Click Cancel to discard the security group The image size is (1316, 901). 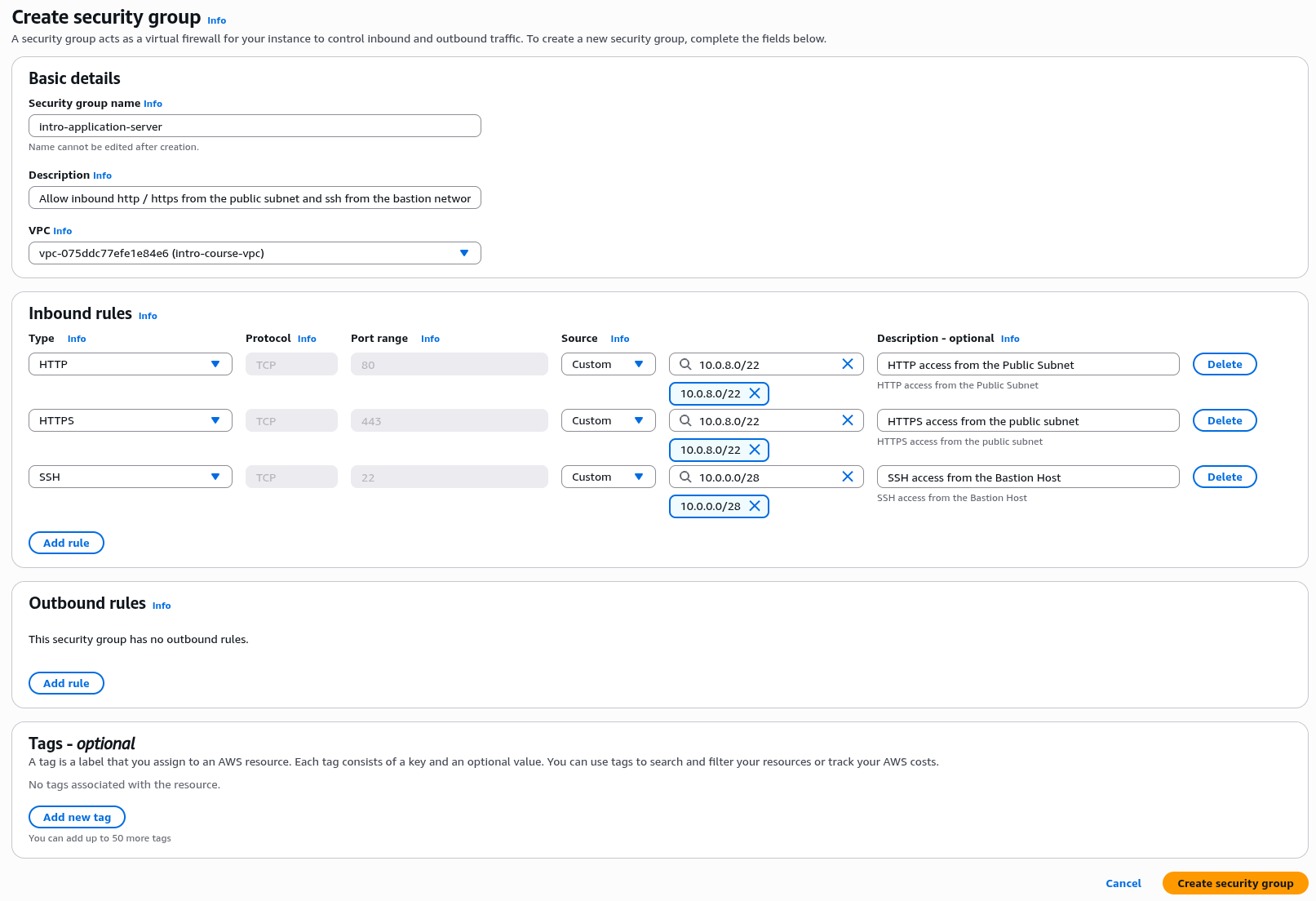click(x=1123, y=883)
